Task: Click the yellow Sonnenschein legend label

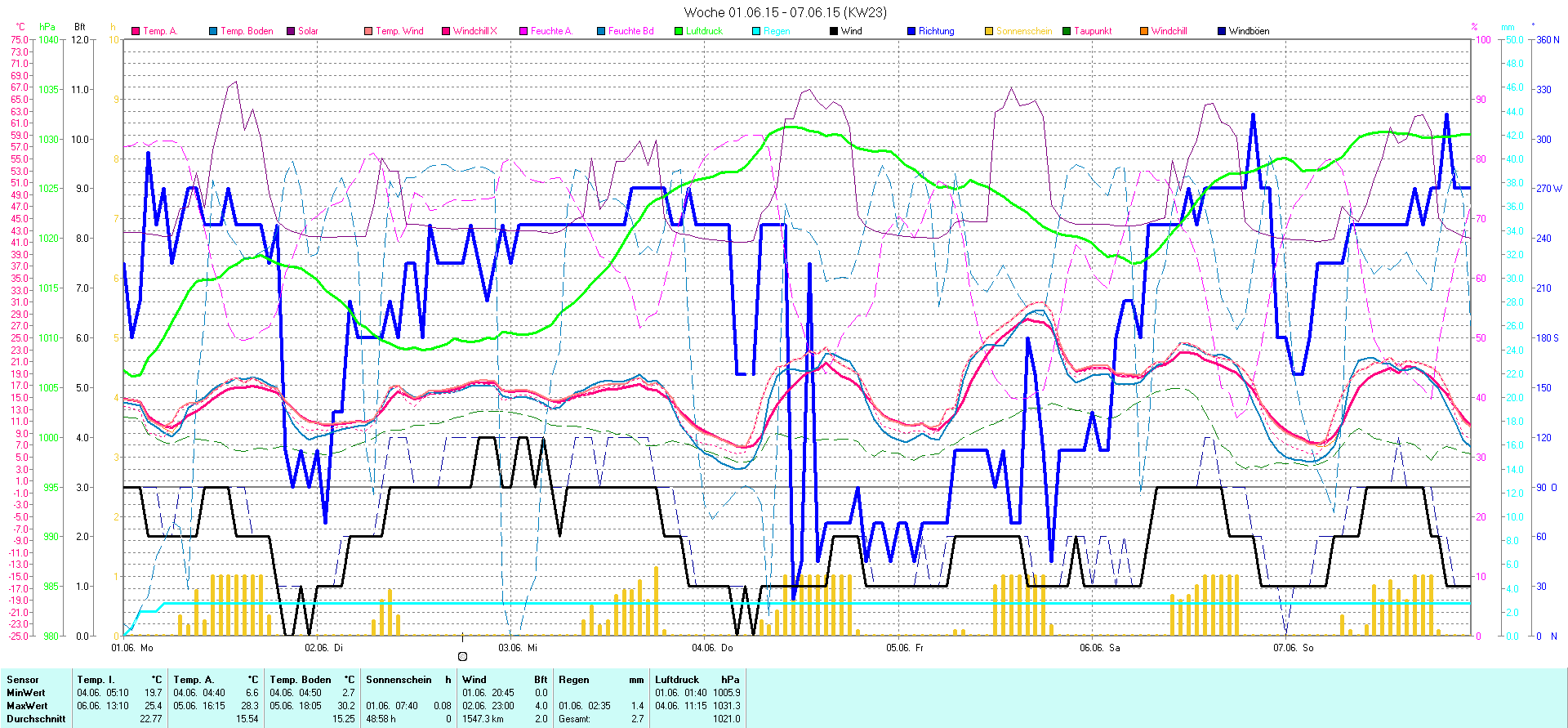Action: coord(1023,31)
